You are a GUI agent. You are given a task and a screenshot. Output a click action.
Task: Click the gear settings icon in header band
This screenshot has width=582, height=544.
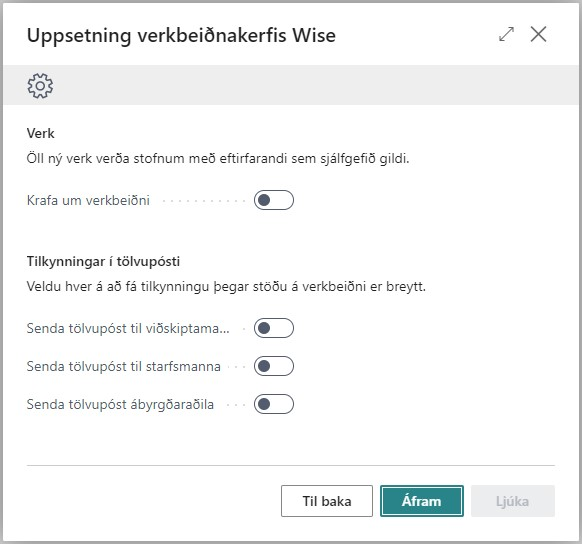40,86
